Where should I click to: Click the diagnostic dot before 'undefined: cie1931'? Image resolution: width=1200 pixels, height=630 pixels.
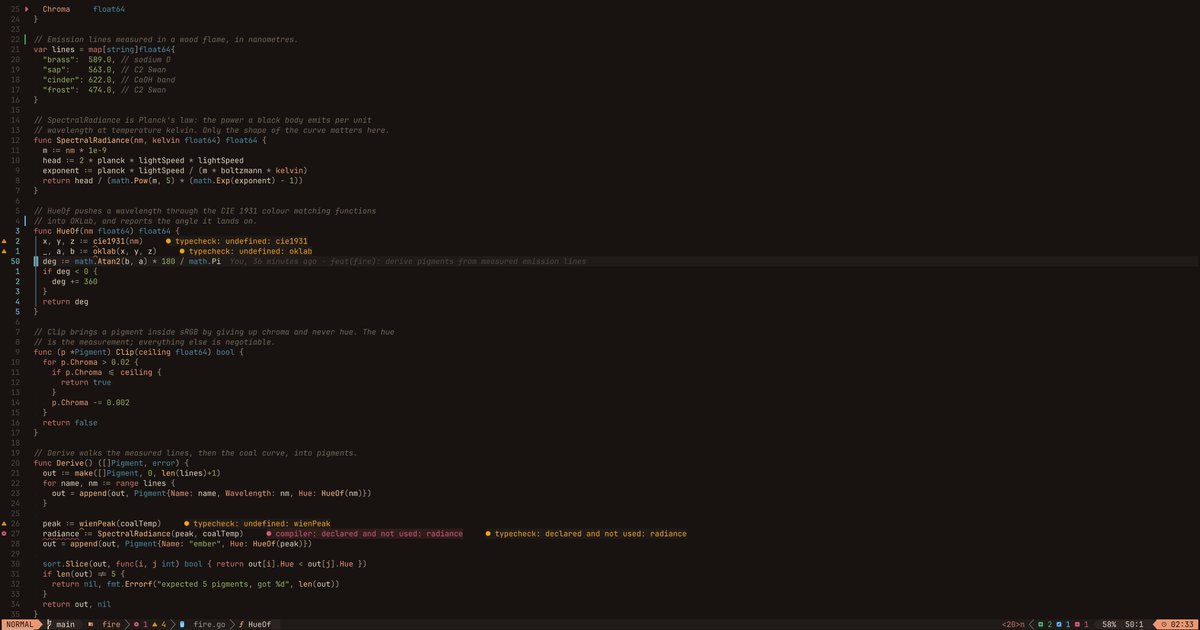tap(168, 242)
